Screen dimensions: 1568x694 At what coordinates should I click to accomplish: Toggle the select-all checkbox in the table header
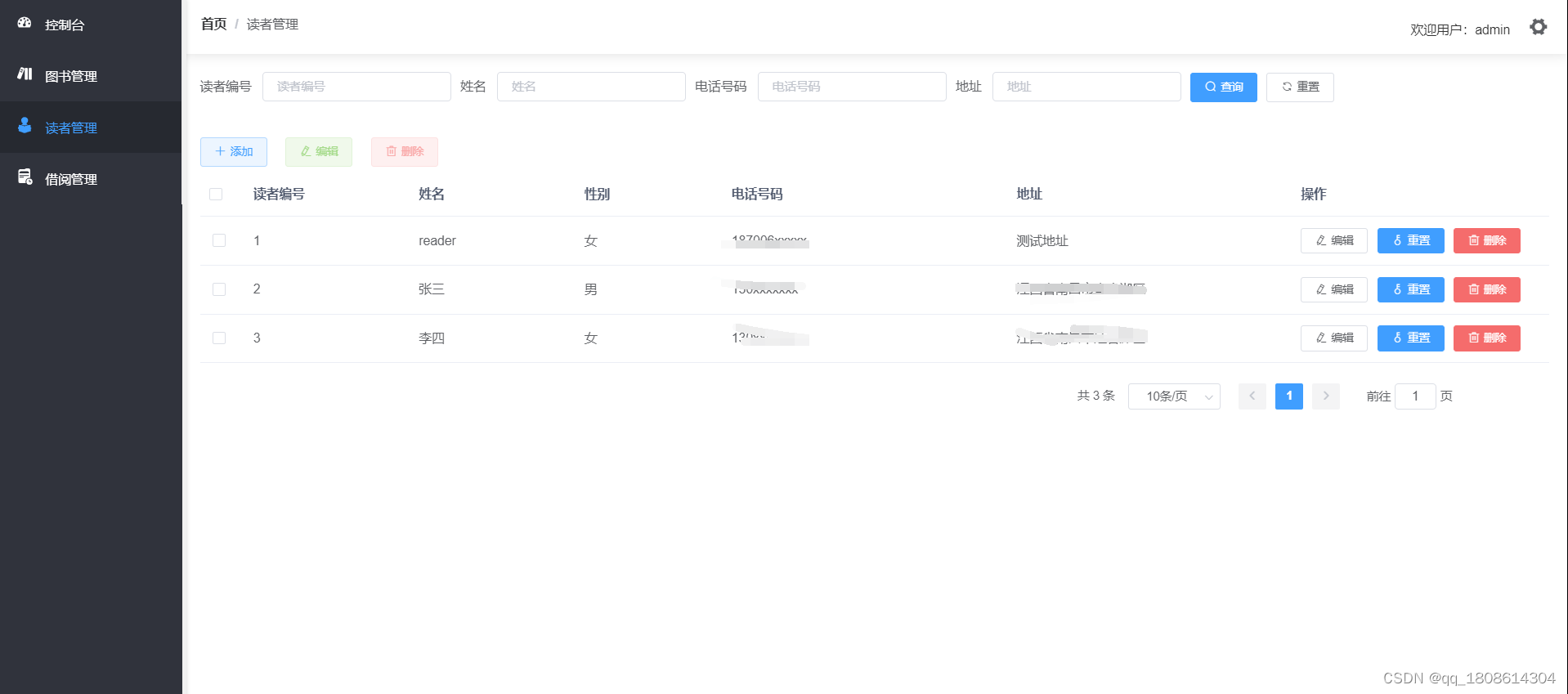(216, 194)
